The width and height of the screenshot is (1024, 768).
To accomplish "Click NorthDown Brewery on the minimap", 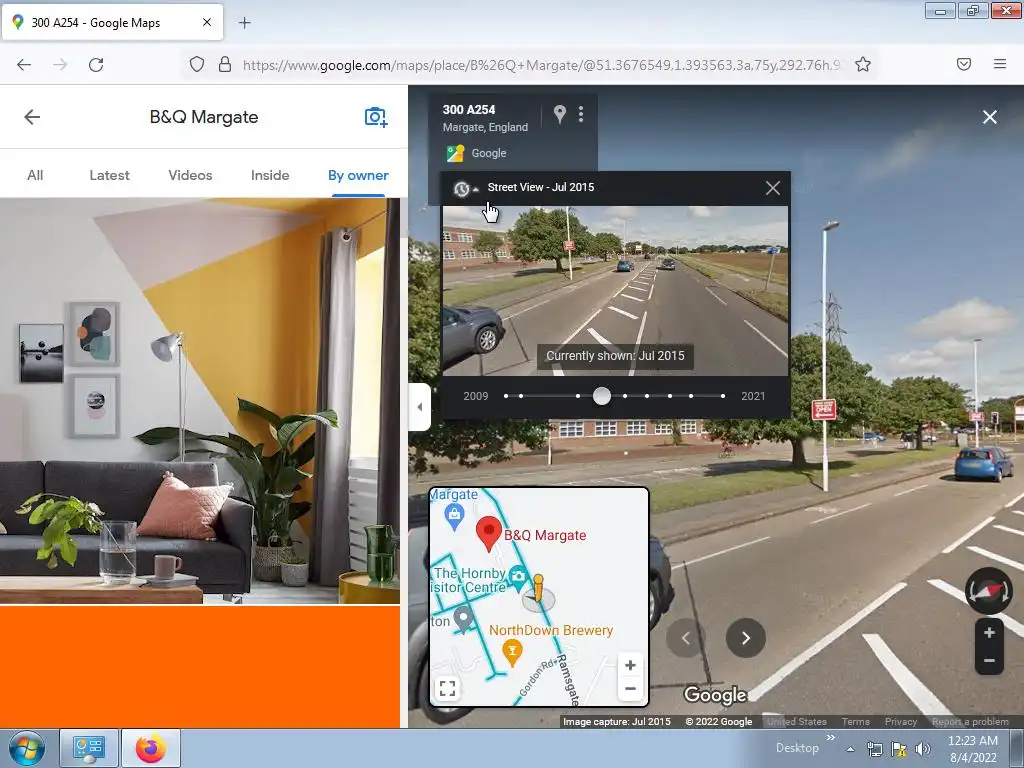I will pos(551,630).
